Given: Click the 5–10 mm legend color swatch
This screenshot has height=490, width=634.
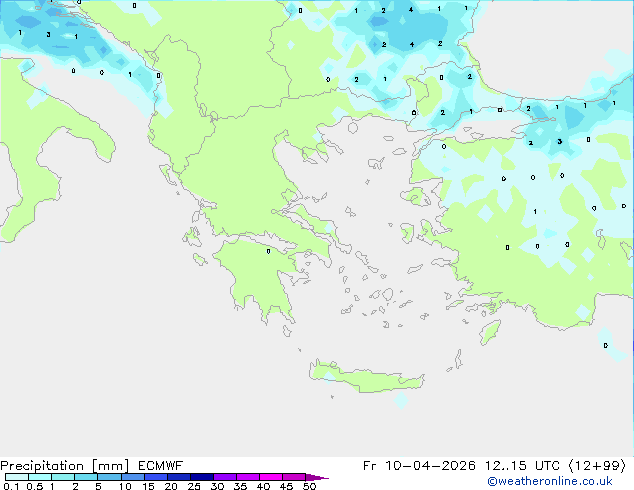Looking at the screenshot, I should (109, 477).
